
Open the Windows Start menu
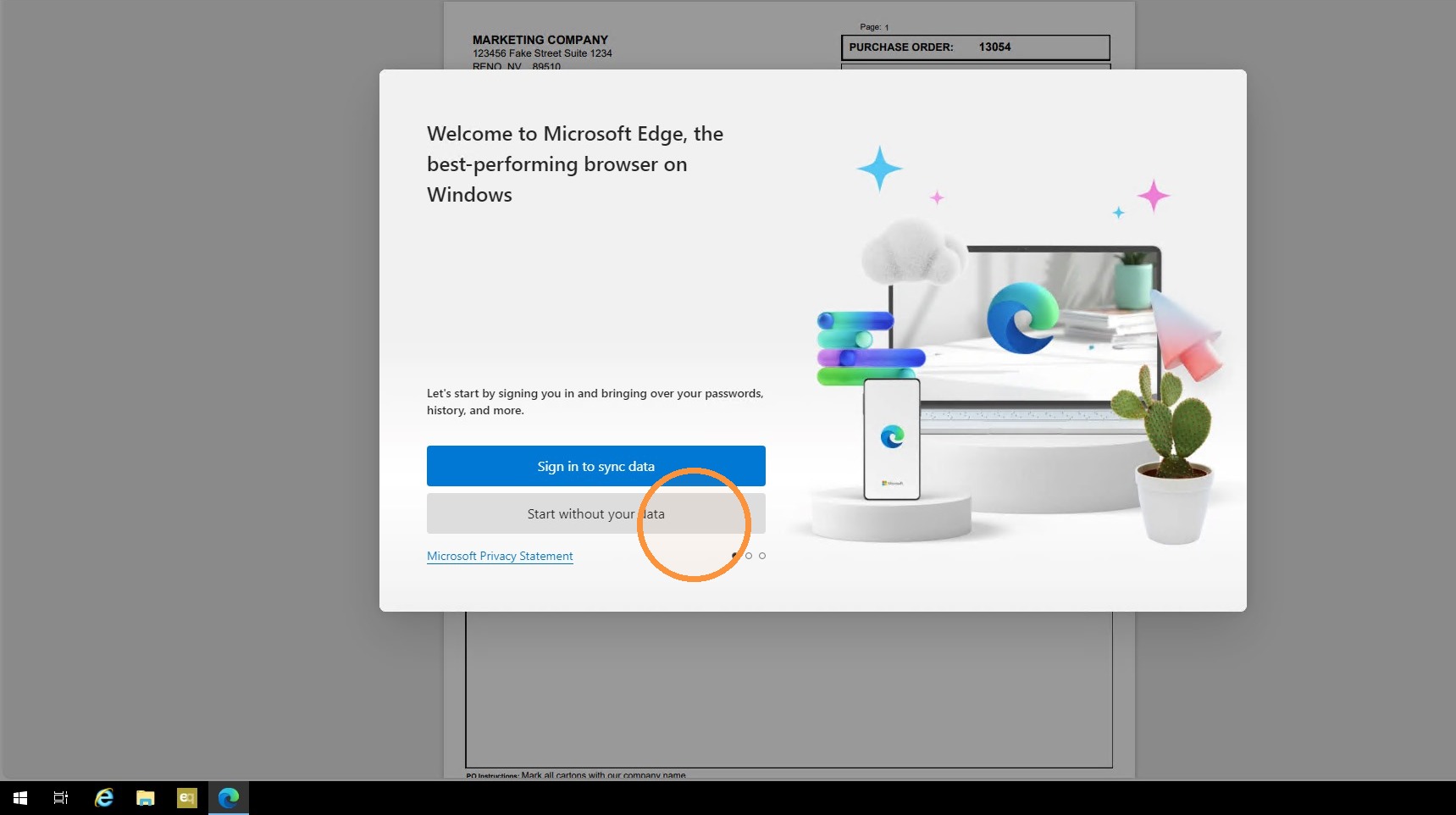(x=20, y=798)
